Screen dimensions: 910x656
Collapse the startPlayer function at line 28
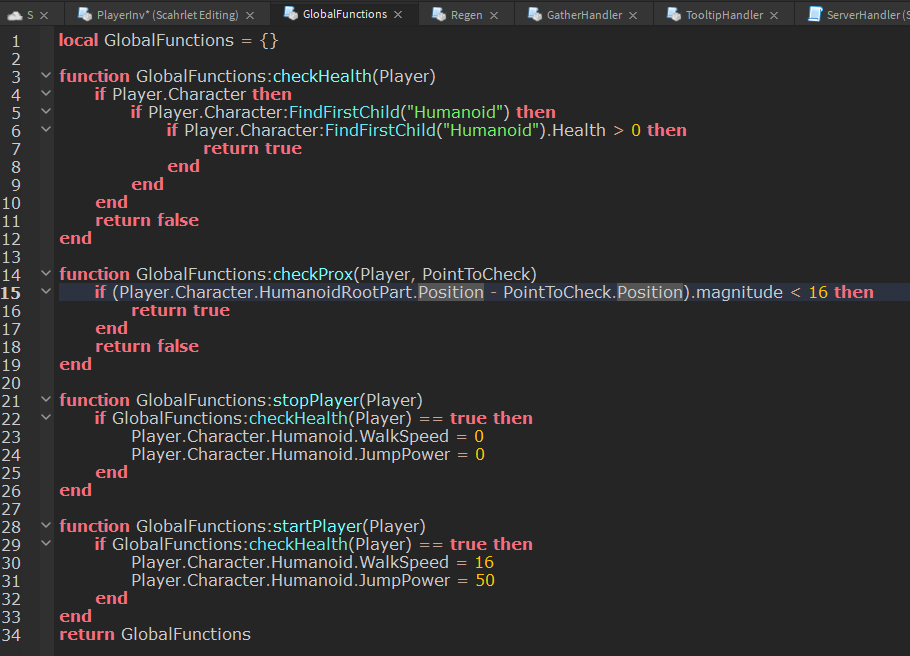coord(46,525)
